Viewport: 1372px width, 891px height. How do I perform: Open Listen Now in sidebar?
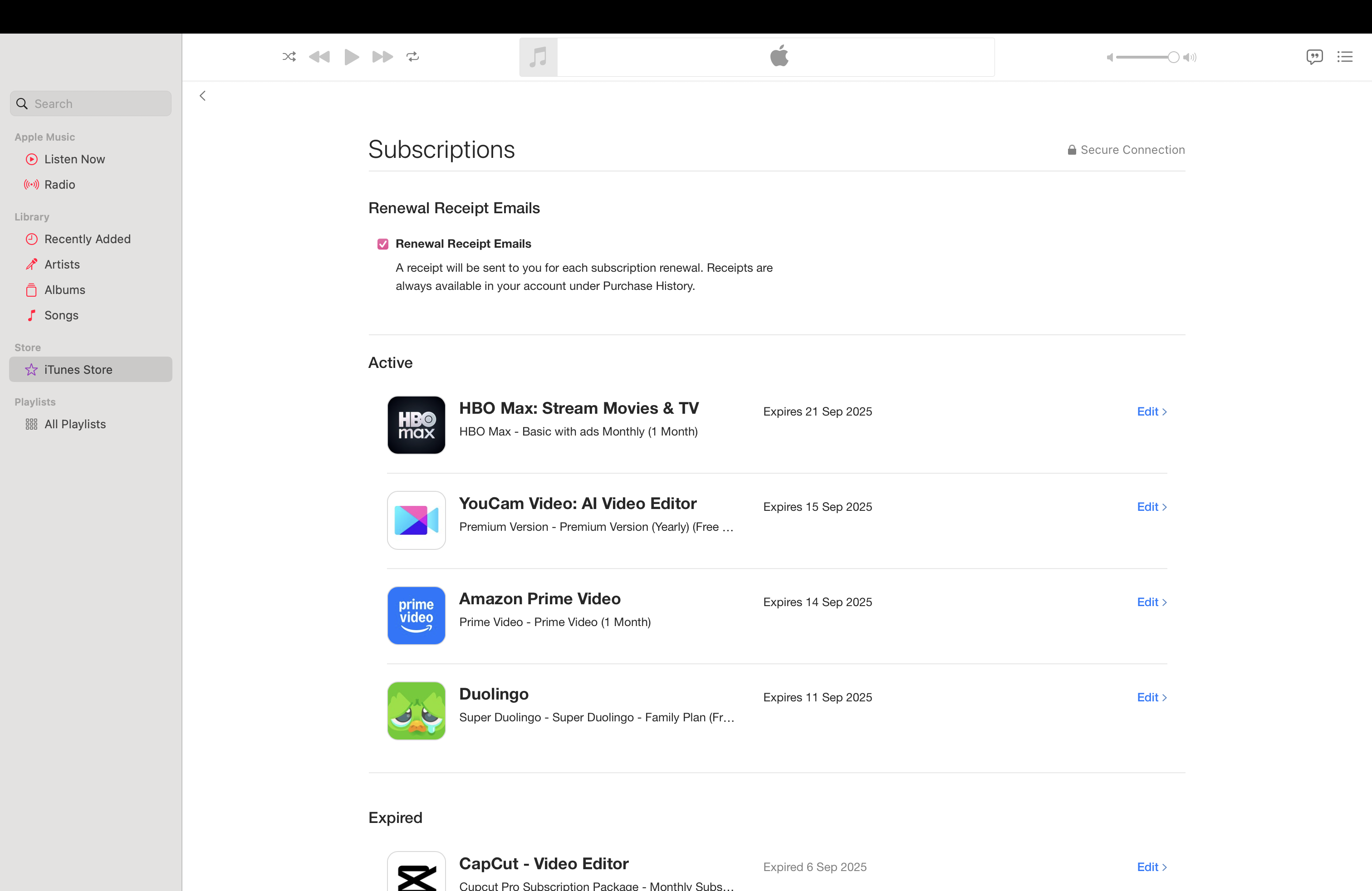[x=74, y=159]
